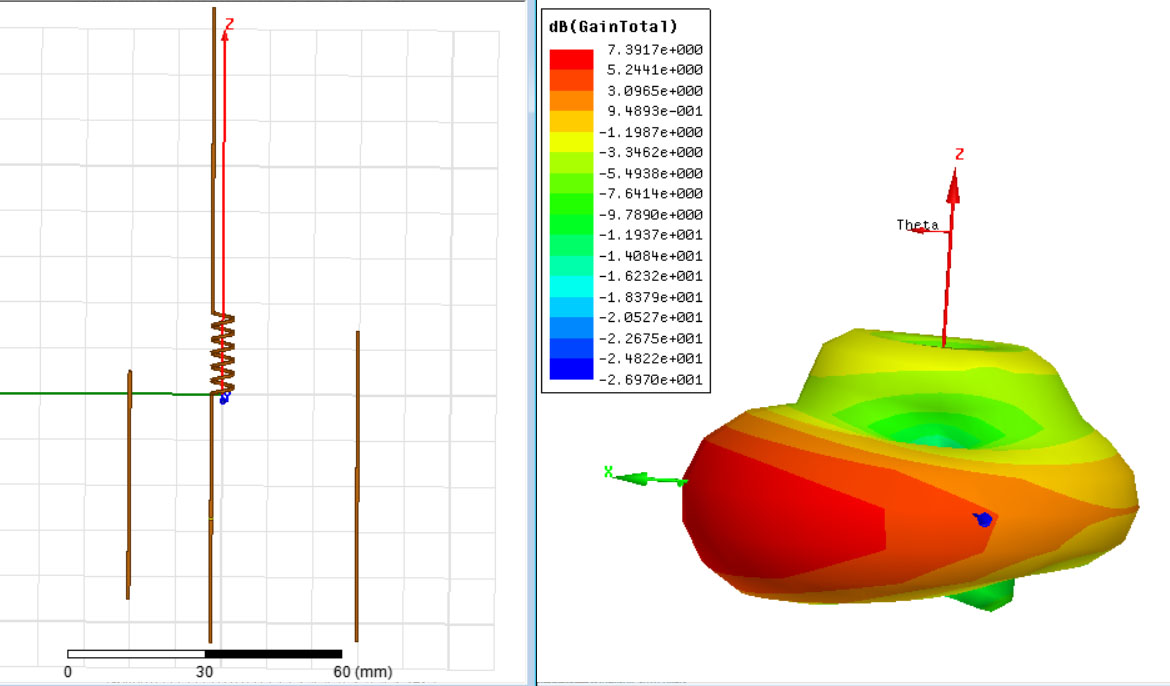
Task: Select the helical coil in the antenna model
Action: pyautogui.click(x=222, y=354)
